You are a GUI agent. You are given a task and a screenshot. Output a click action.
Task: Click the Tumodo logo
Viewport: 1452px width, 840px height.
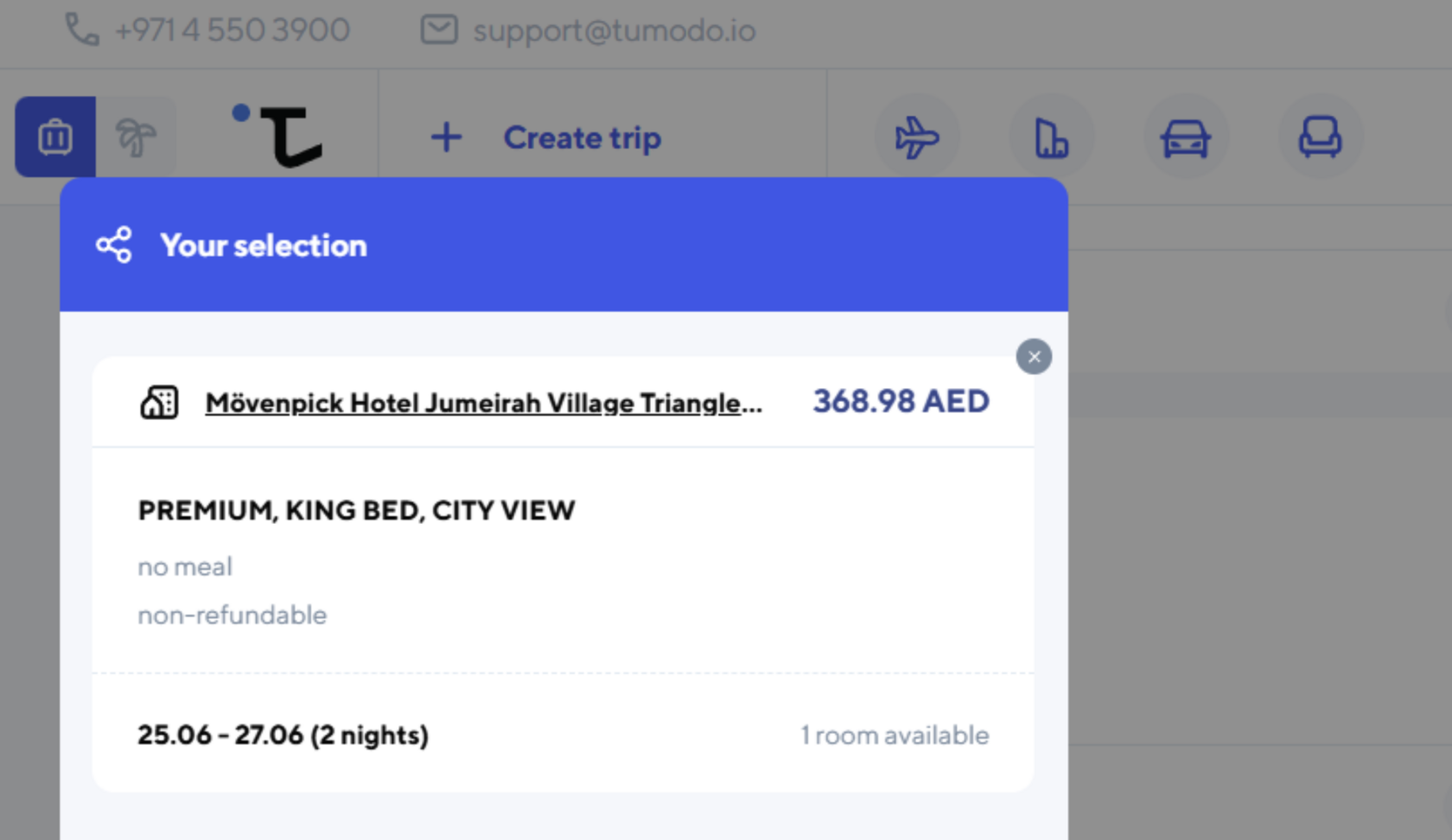click(278, 136)
